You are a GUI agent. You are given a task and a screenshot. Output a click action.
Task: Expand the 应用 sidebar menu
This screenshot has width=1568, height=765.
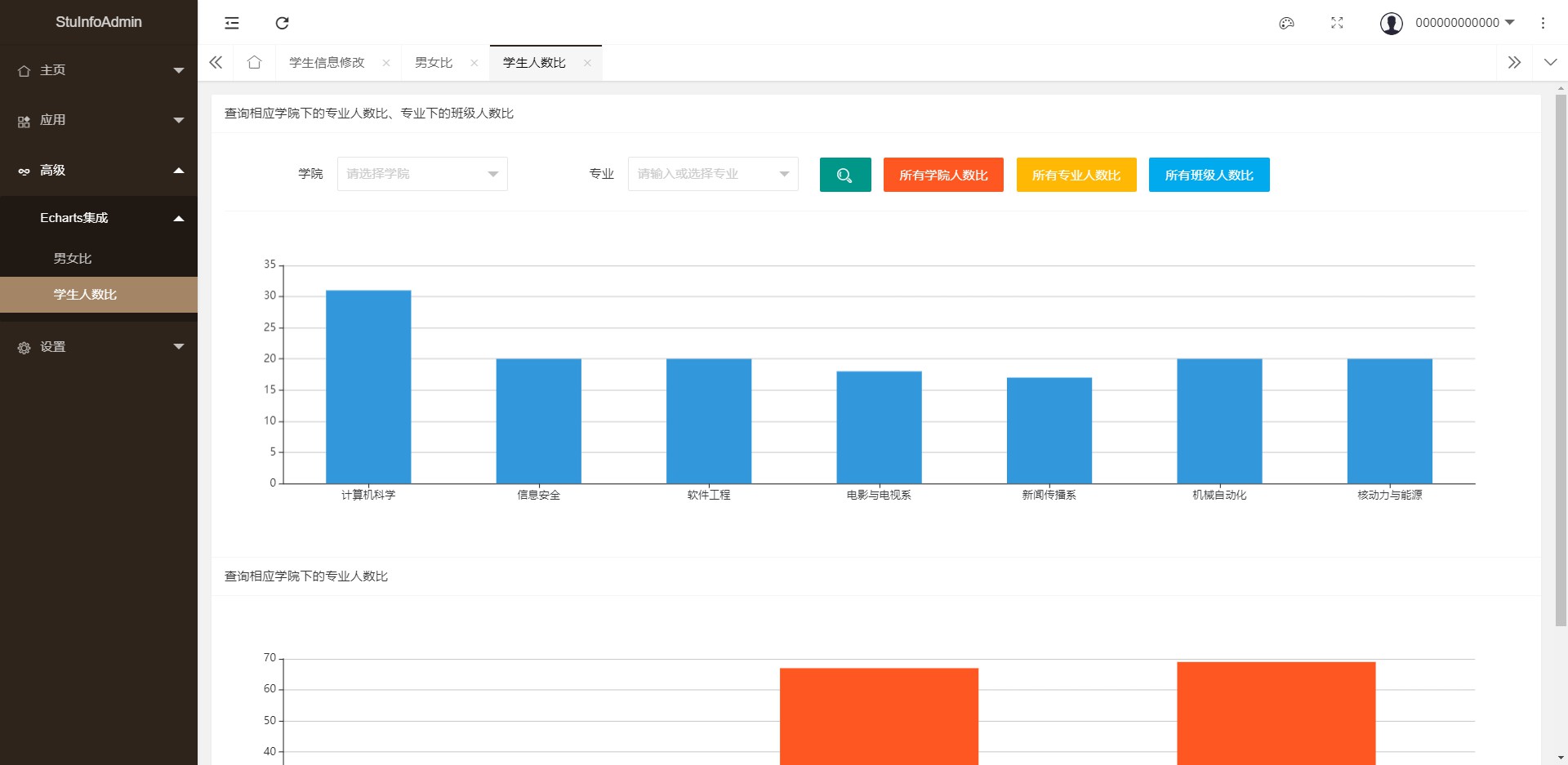pyautogui.click(x=99, y=120)
